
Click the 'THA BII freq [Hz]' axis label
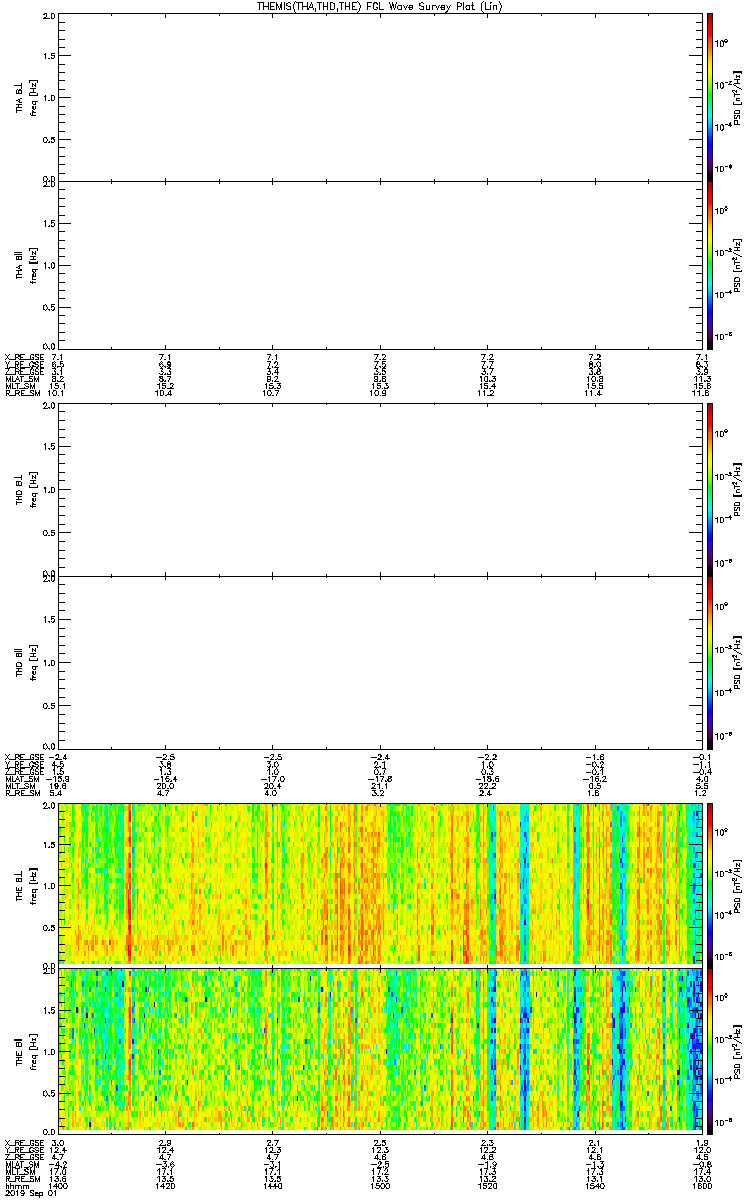[27, 264]
